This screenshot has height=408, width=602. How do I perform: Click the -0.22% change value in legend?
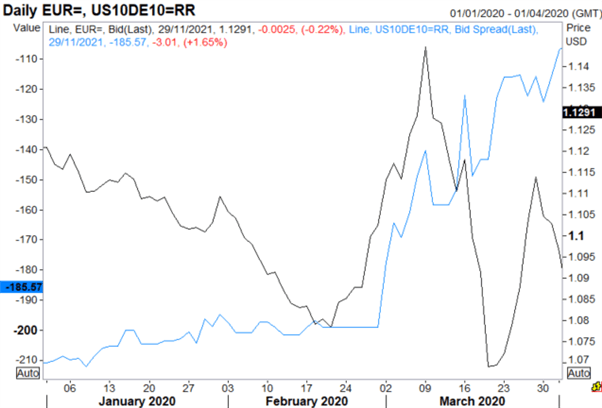322,30
